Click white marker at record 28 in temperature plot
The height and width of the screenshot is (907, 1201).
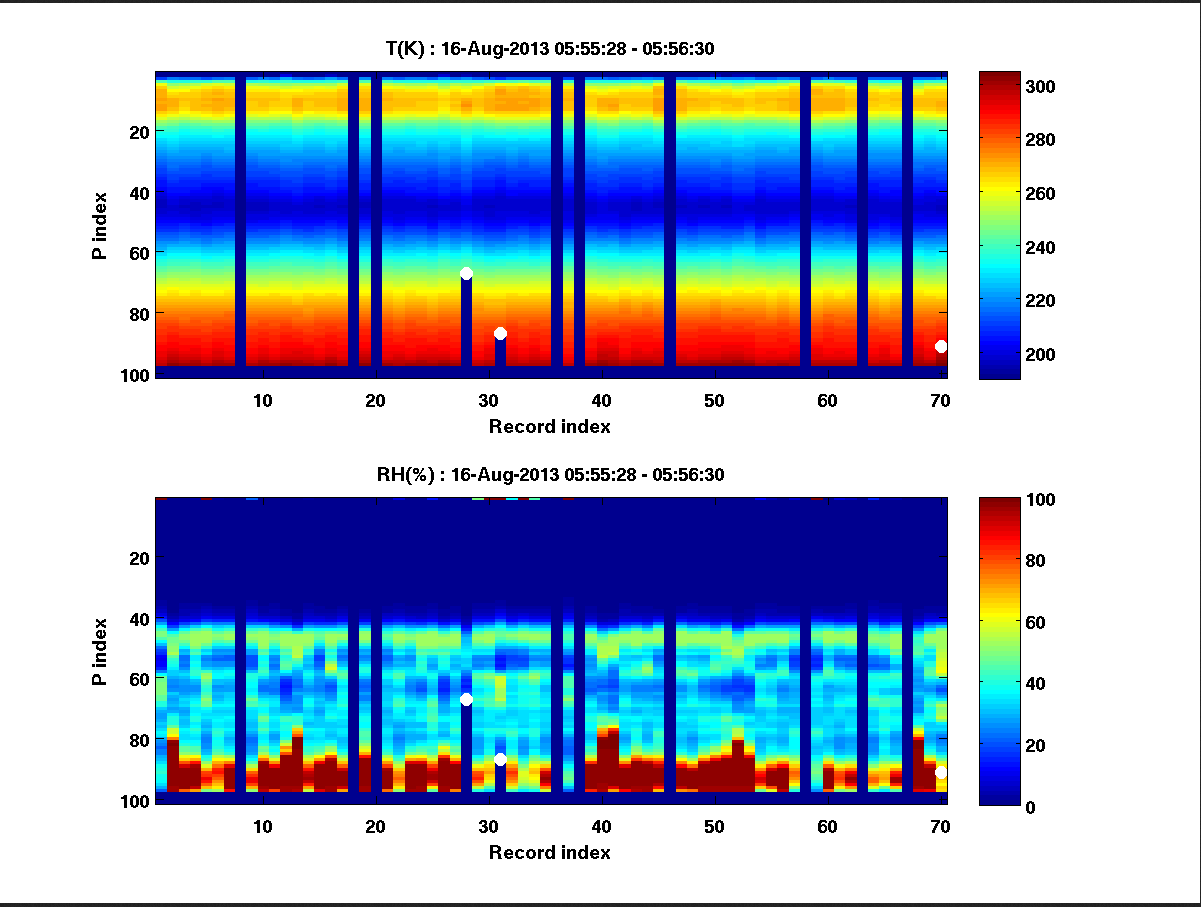[x=466, y=273]
